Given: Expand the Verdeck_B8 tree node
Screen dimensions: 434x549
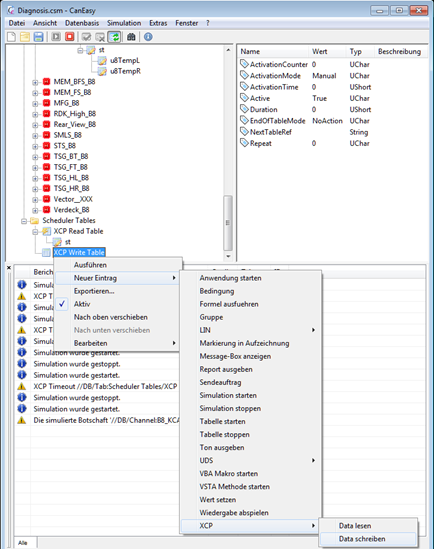Looking at the screenshot, I should 35,210.
